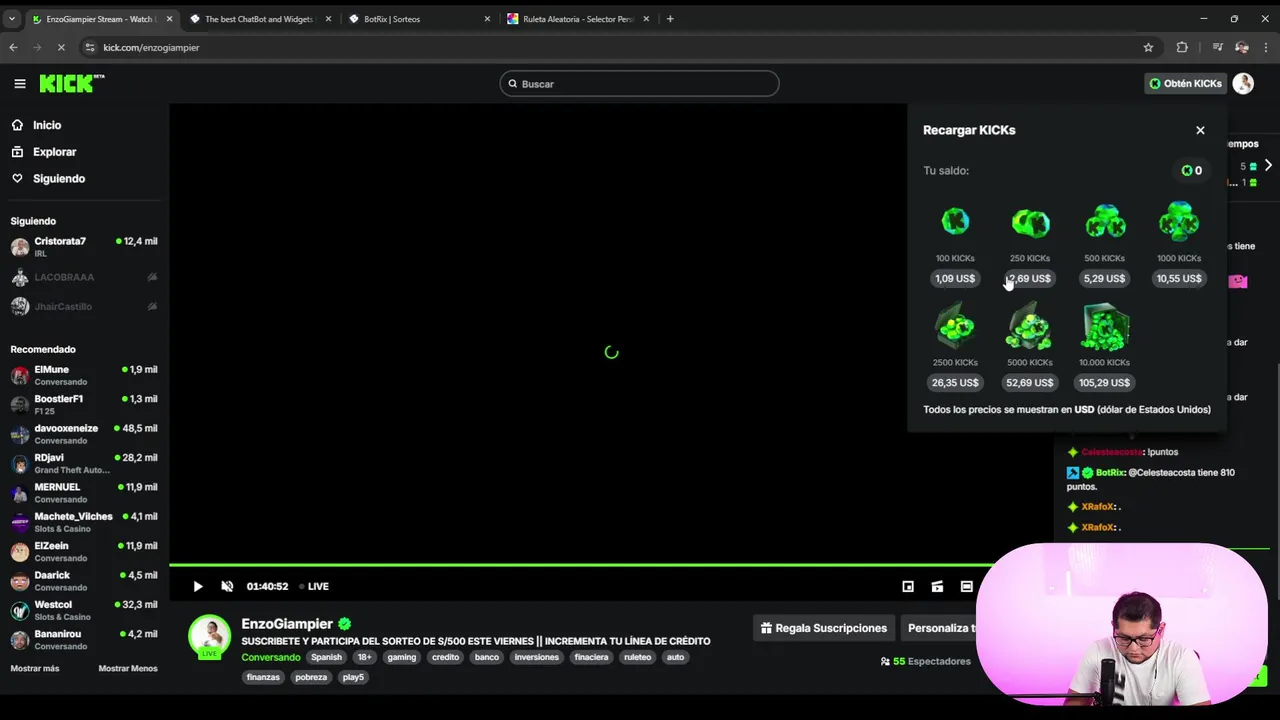The width and height of the screenshot is (1280, 720).
Task: Buy the 26,35 US$ pack
Action: (x=955, y=383)
